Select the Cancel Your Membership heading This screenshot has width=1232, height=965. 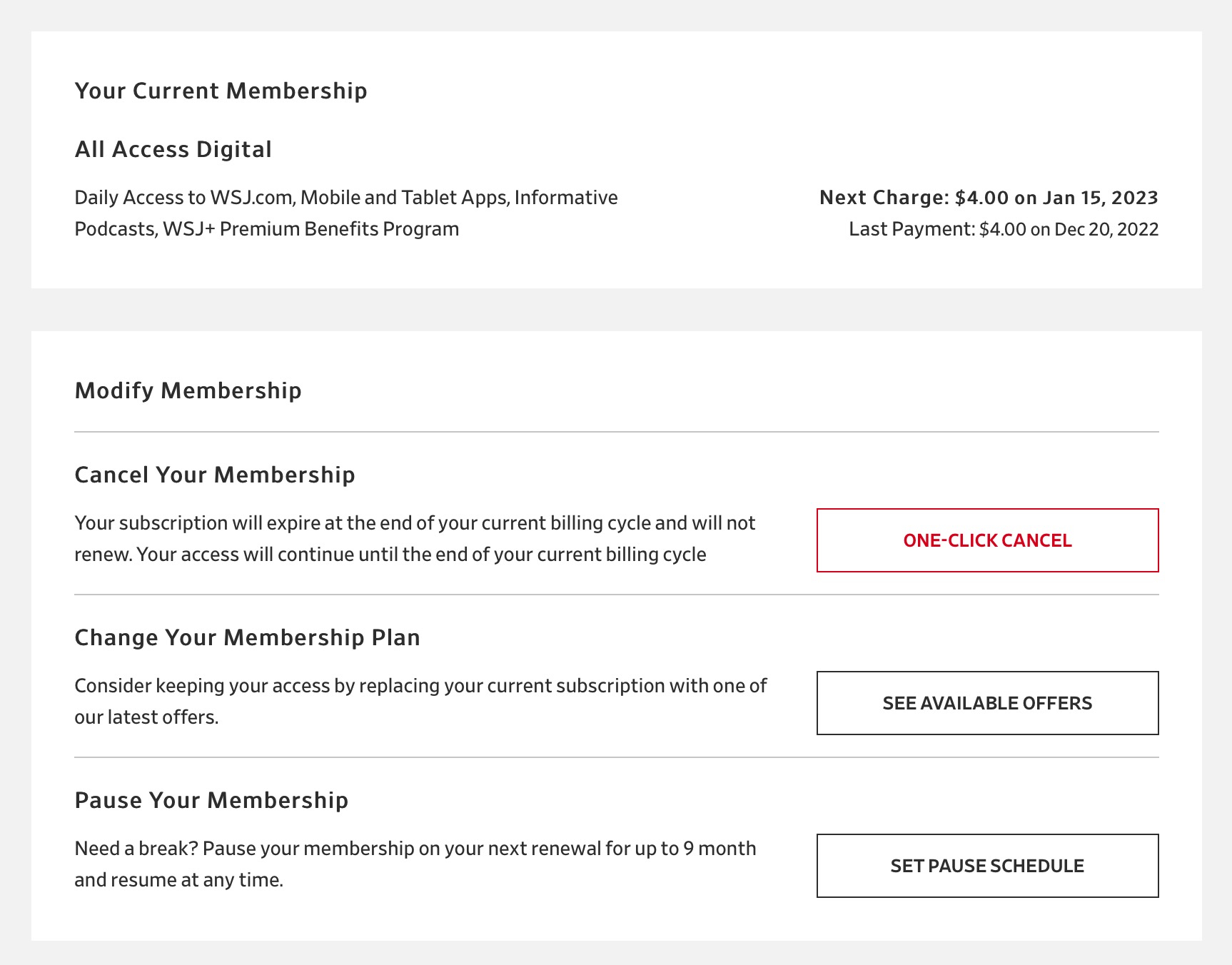point(215,475)
